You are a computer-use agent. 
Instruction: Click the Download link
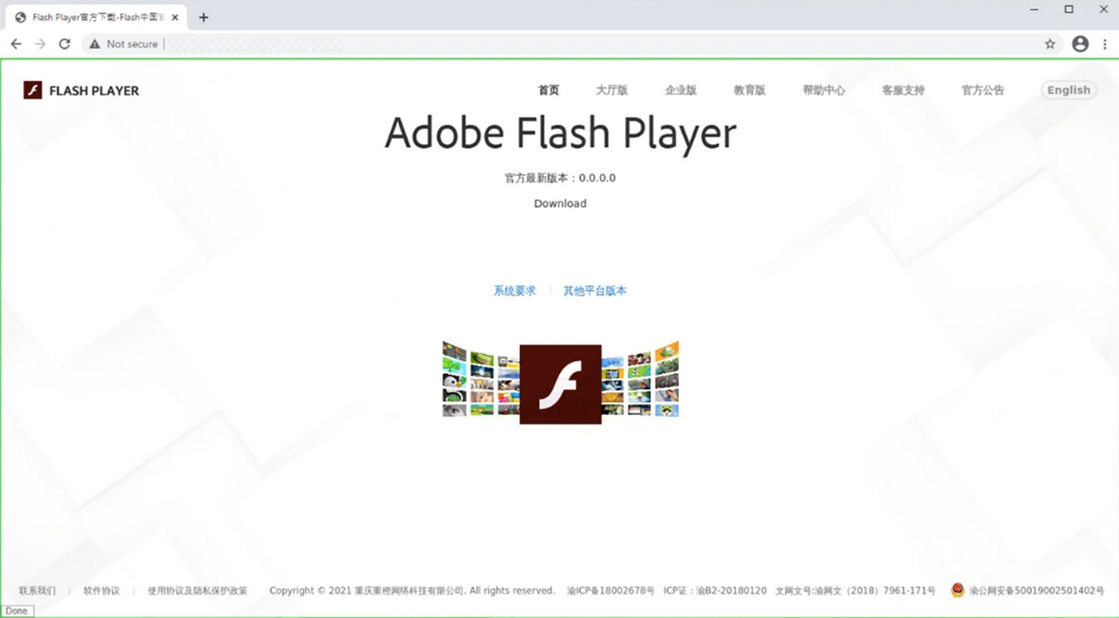pyautogui.click(x=560, y=203)
